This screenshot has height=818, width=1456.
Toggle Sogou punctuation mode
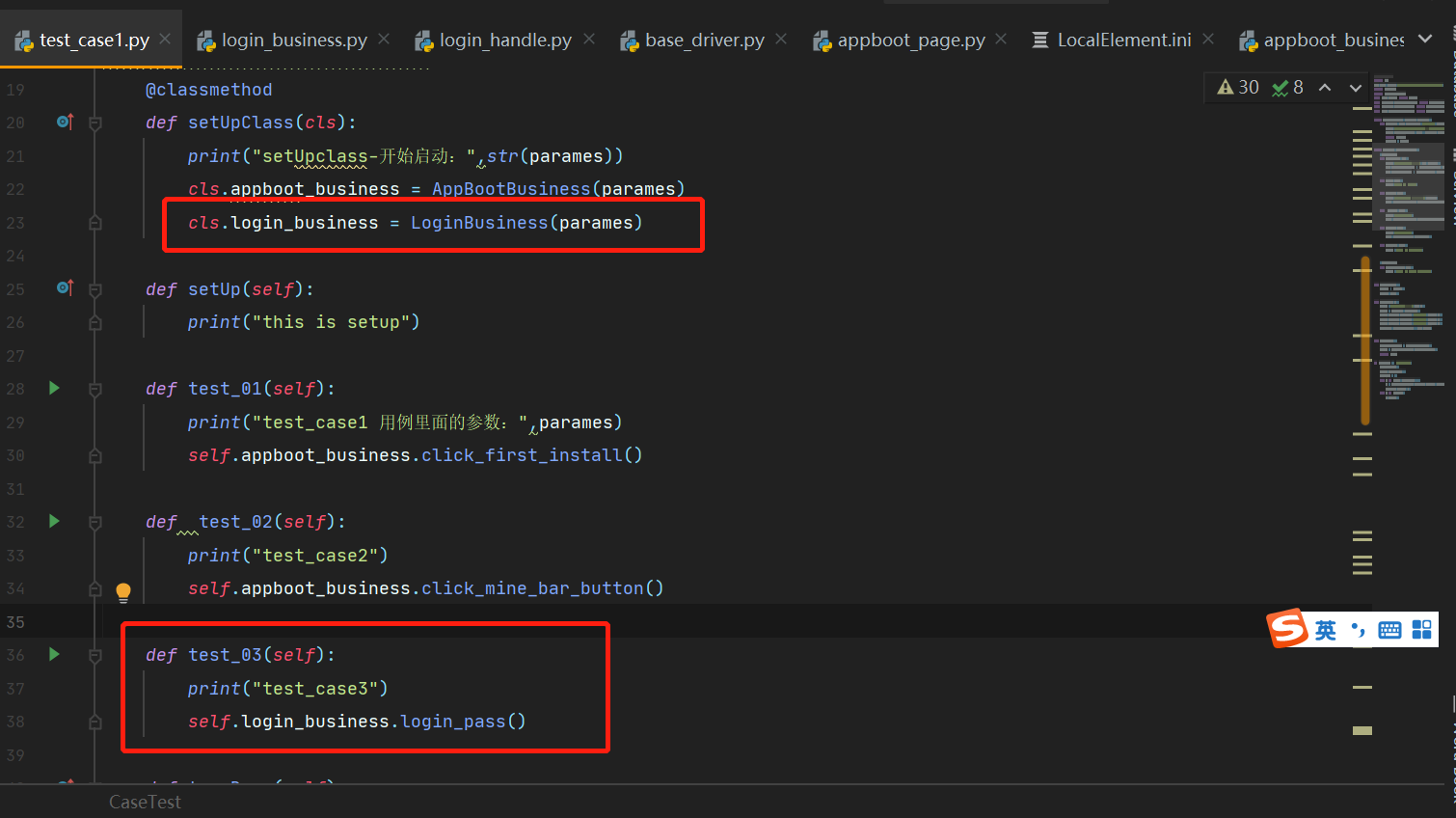point(1359,630)
